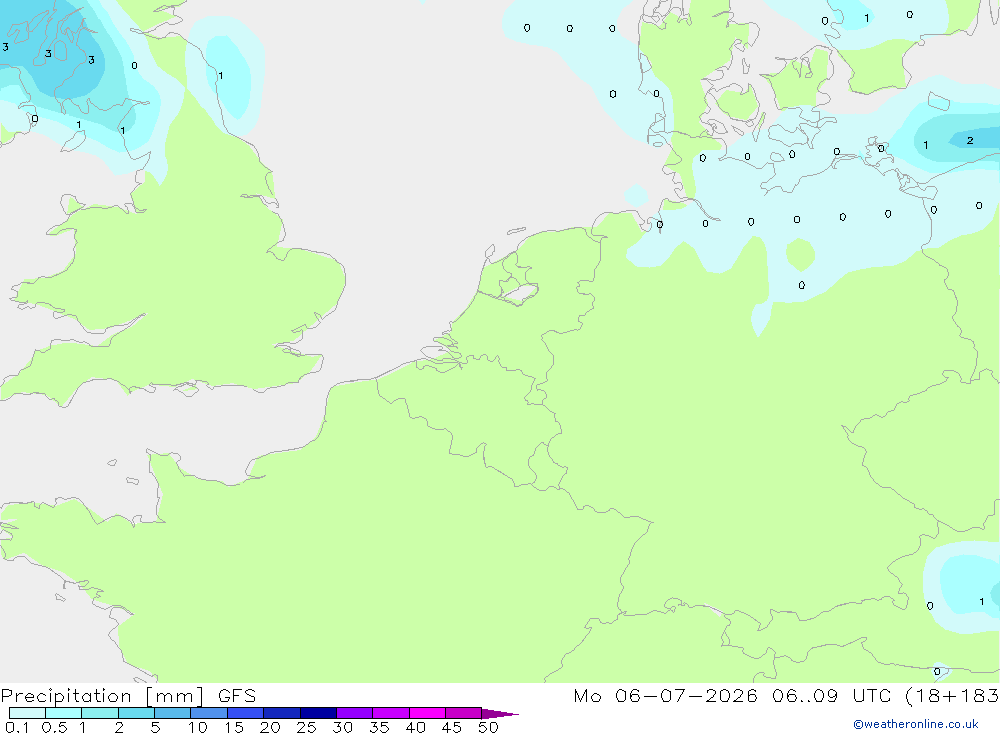Pick the legend swatch between 20 and 25
The width and height of the screenshot is (1000, 733).
(282, 713)
